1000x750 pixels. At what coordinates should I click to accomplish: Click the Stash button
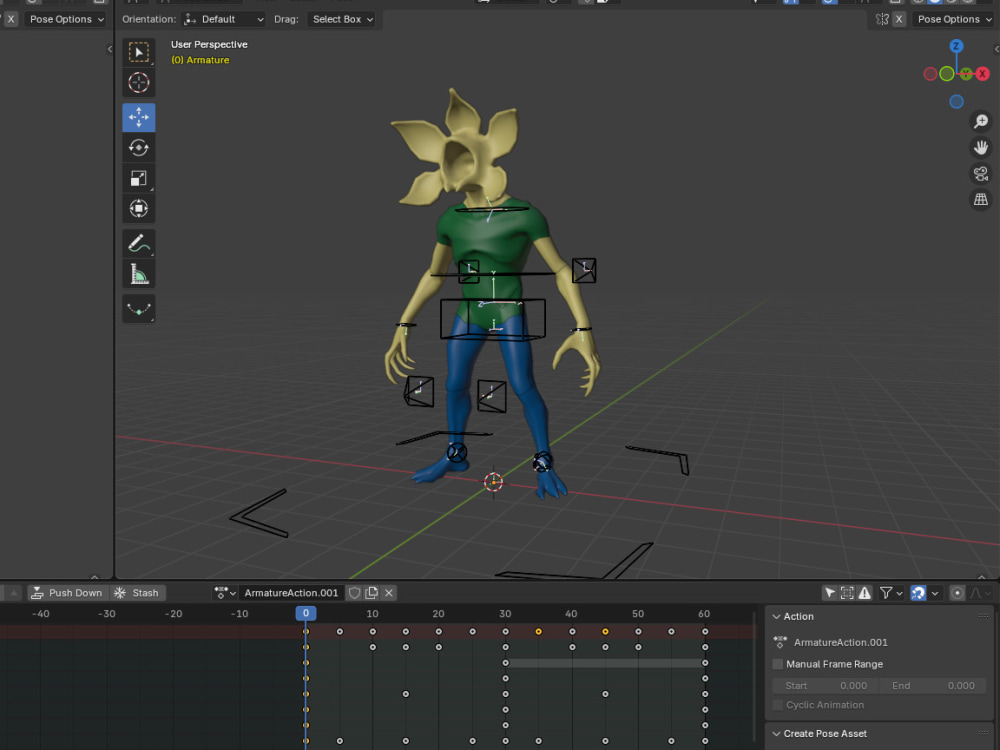(x=136, y=593)
